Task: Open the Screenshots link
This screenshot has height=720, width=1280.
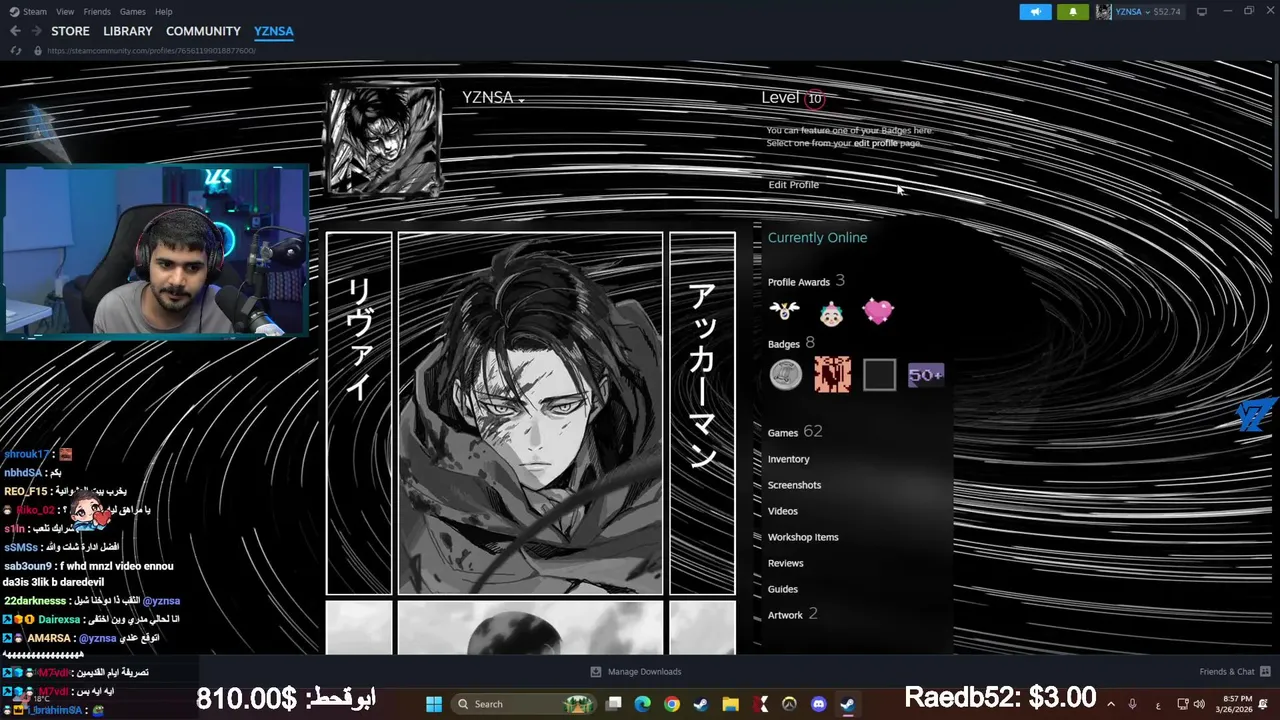Action: coord(794,485)
